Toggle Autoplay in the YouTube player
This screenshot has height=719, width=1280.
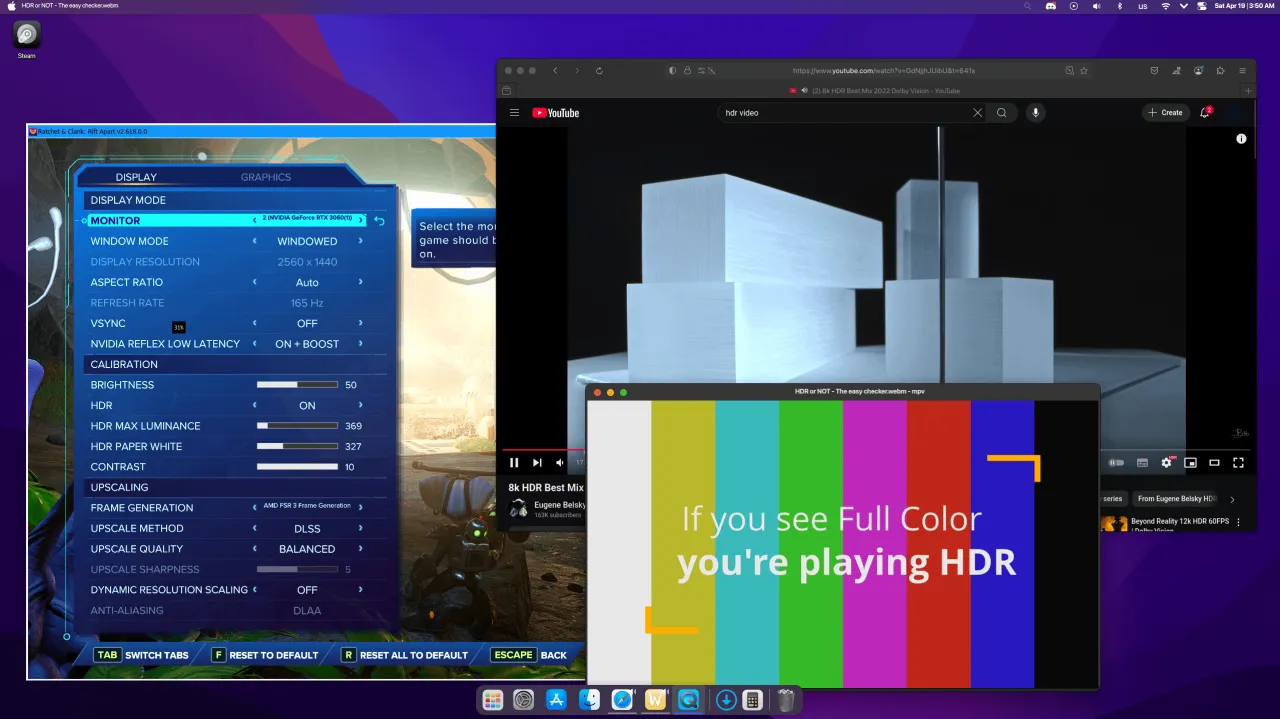tap(1116, 462)
